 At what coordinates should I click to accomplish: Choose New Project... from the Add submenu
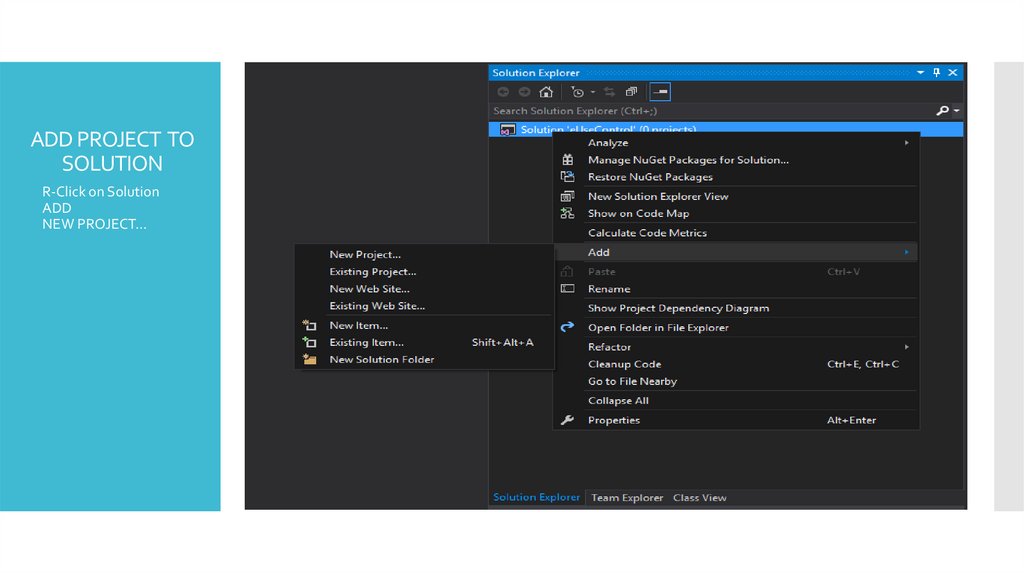365,255
